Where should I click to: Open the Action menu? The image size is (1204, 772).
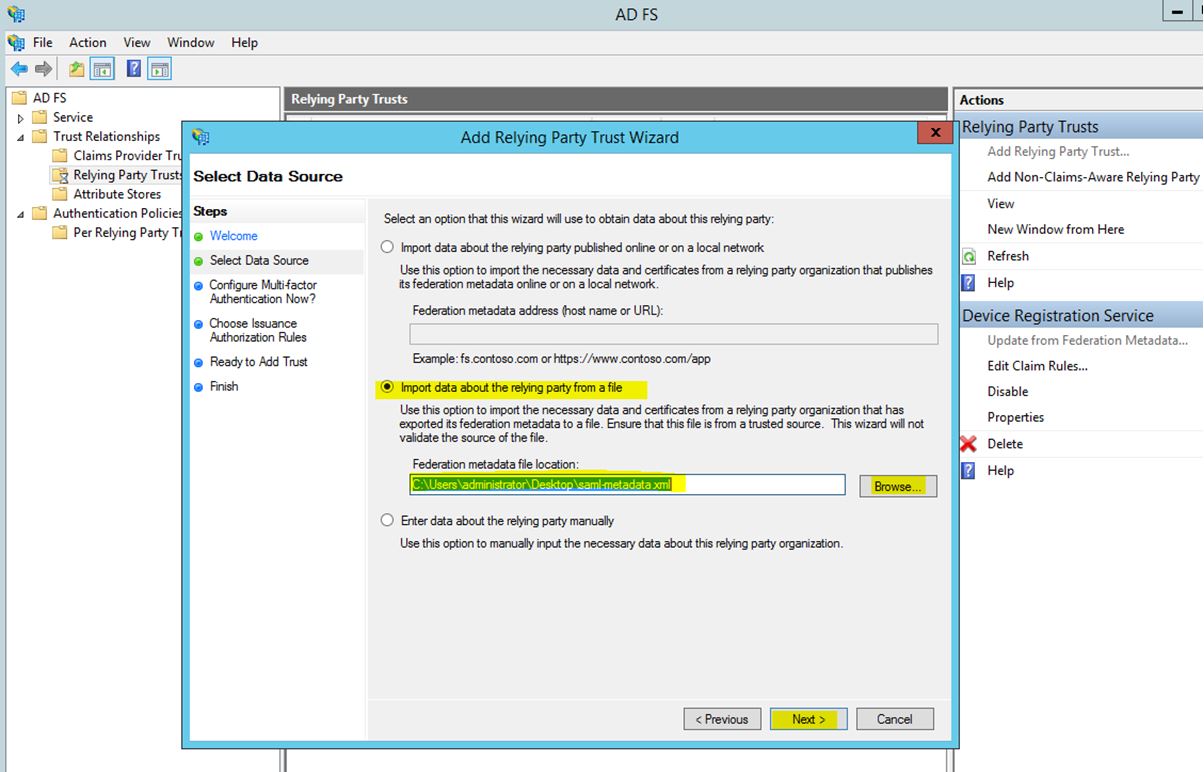tap(87, 42)
